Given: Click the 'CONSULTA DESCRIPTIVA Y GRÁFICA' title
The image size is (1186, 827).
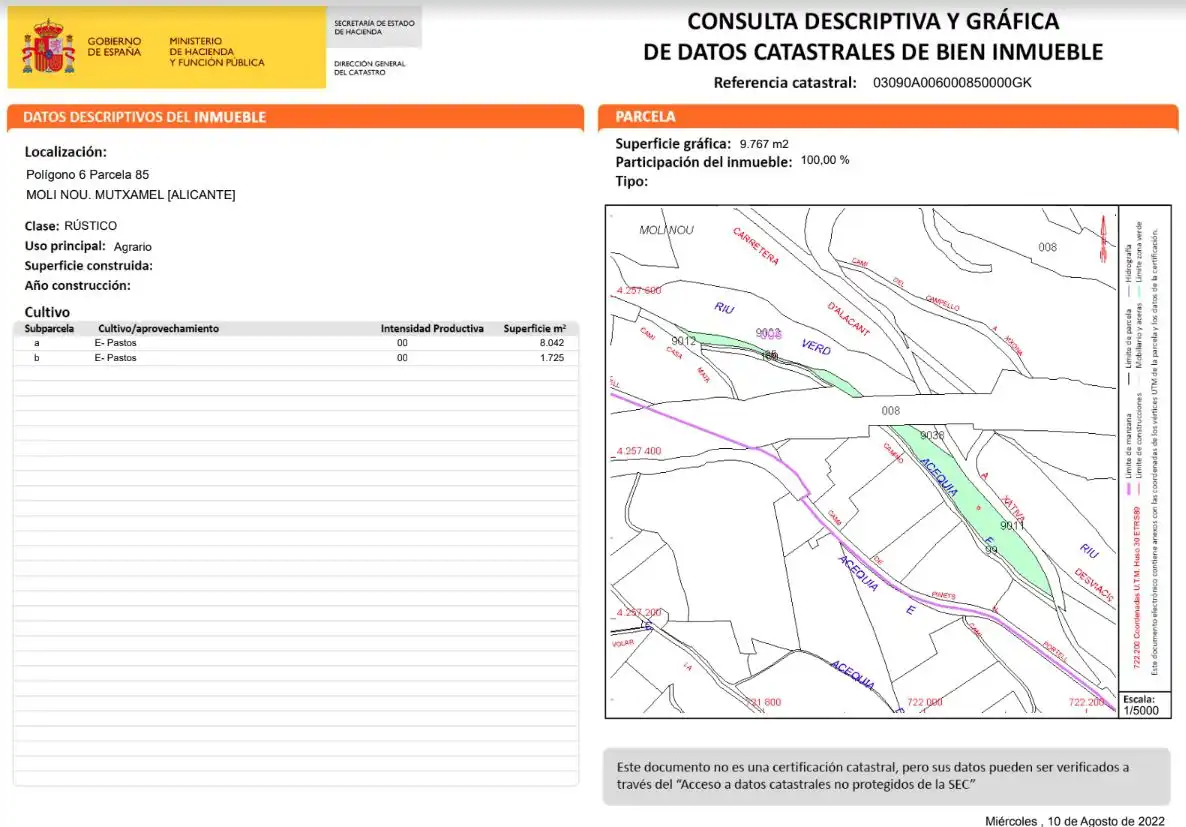Looking at the screenshot, I should click(873, 21).
